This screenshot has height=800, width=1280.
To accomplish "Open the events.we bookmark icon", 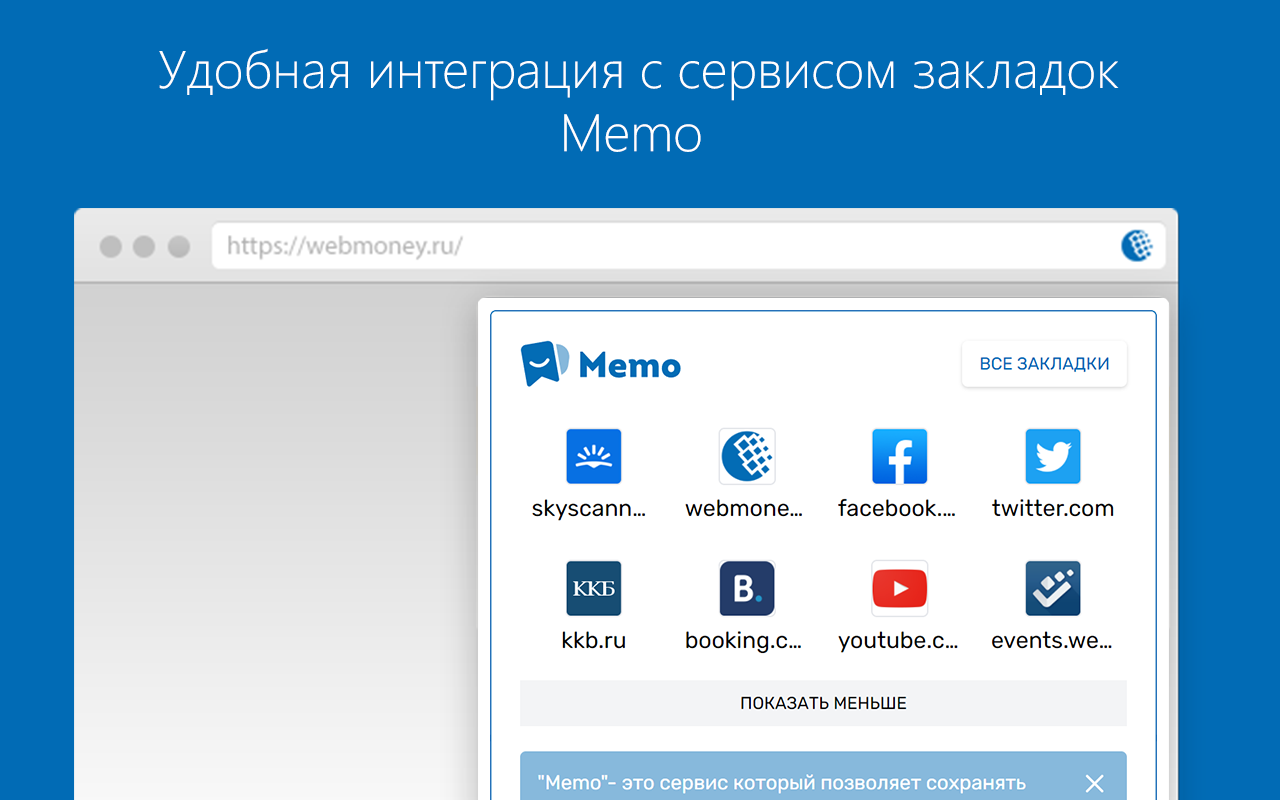I will point(1052,588).
